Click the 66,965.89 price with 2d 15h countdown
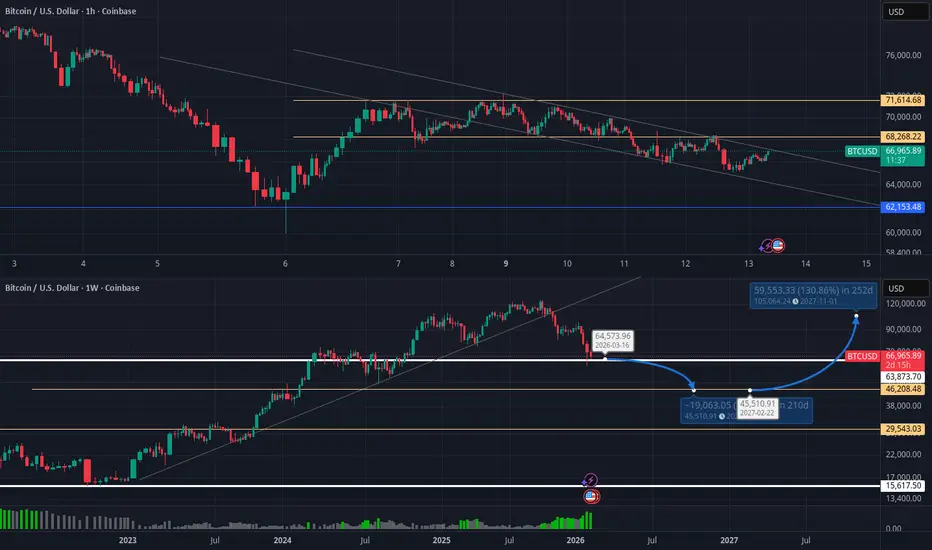The image size is (932, 550). click(903, 360)
